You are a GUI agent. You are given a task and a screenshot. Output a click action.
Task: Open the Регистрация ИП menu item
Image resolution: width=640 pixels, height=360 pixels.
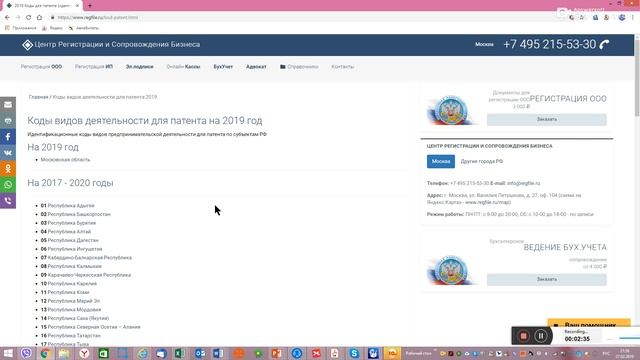click(x=94, y=67)
